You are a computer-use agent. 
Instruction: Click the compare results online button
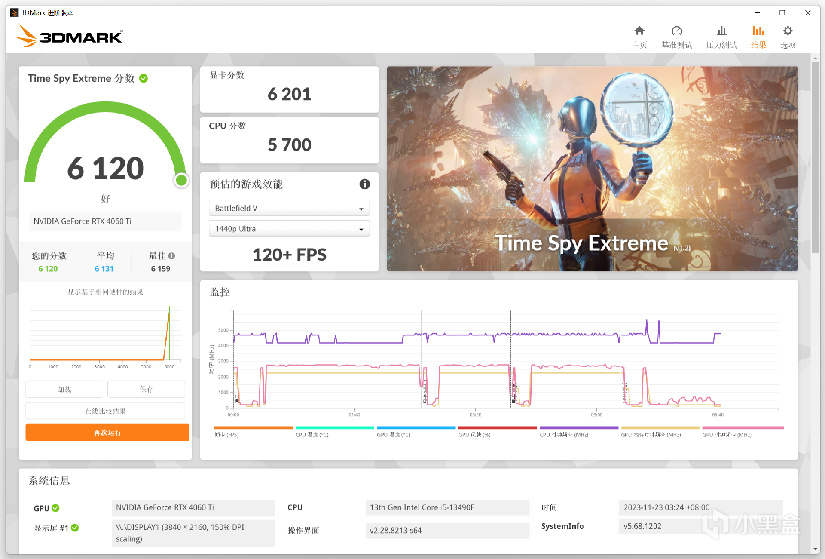(x=105, y=411)
